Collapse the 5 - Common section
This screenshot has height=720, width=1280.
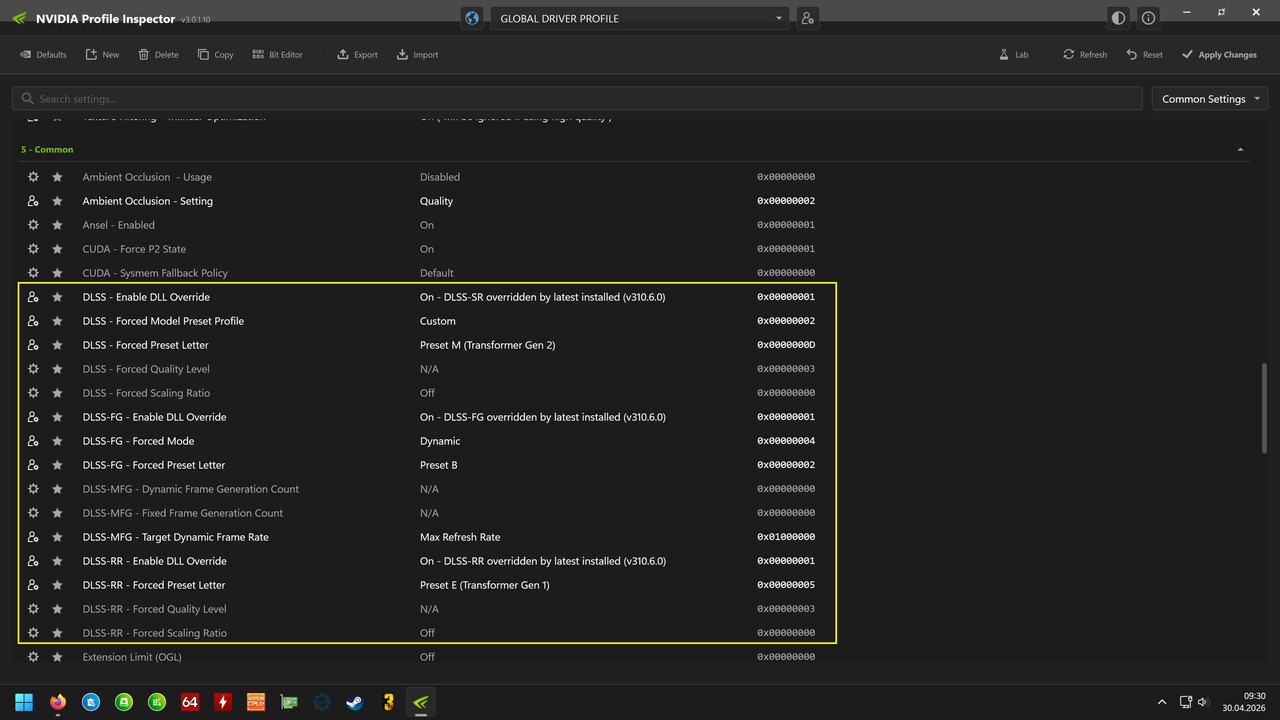point(1241,149)
